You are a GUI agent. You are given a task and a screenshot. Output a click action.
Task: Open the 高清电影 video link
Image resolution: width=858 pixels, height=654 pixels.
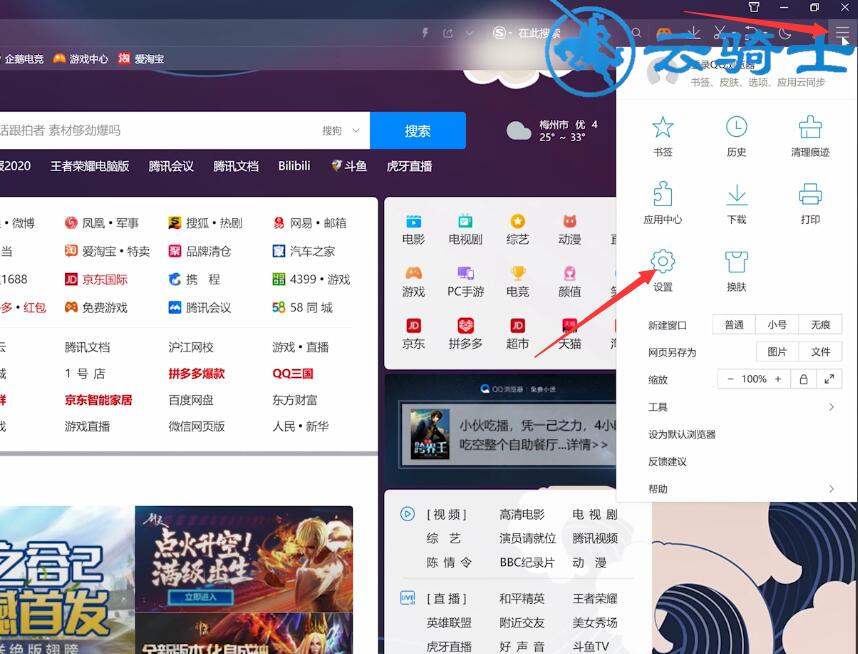pyautogui.click(x=521, y=514)
